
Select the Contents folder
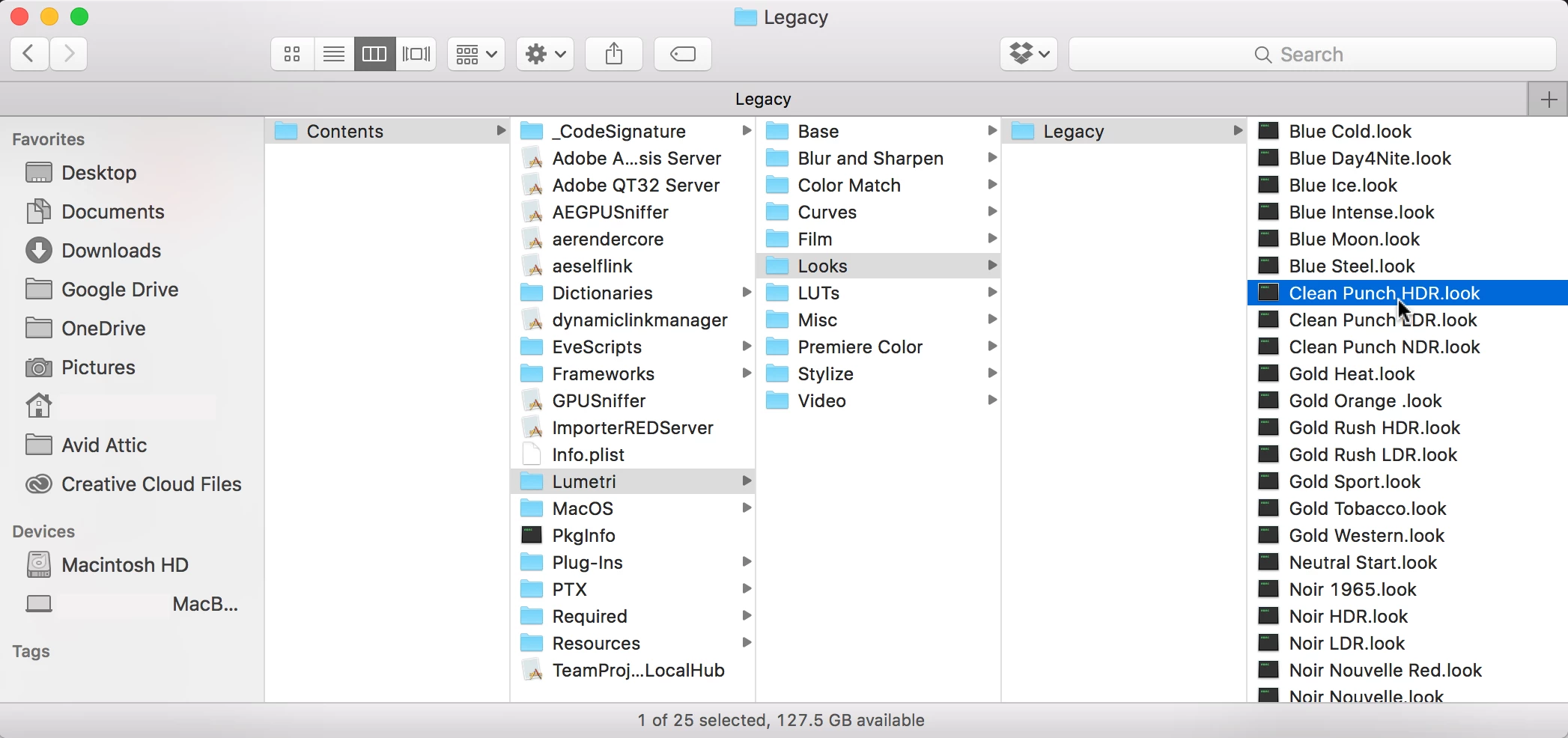[x=388, y=131]
